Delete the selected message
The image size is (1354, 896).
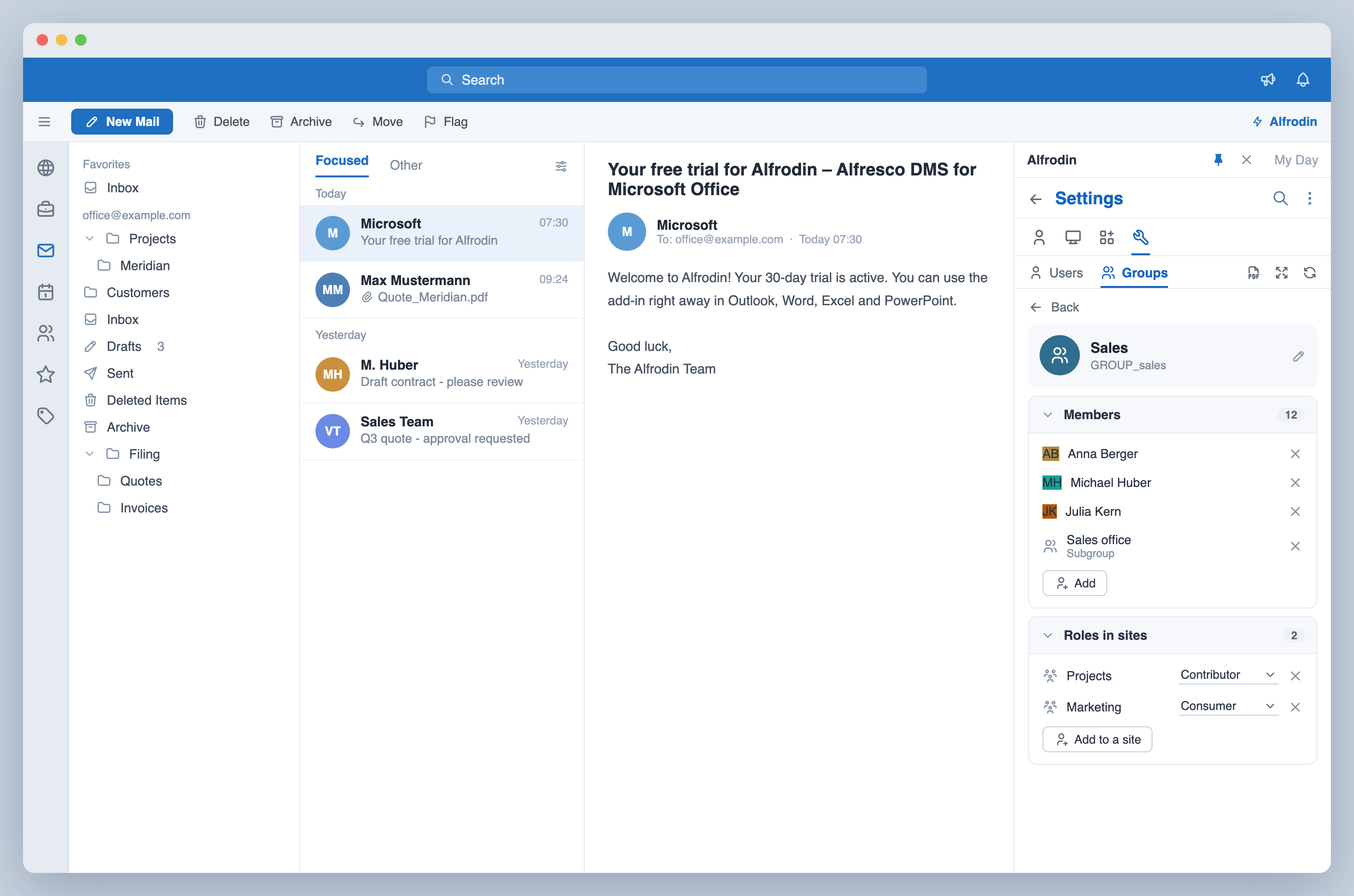(x=222, y=122)
